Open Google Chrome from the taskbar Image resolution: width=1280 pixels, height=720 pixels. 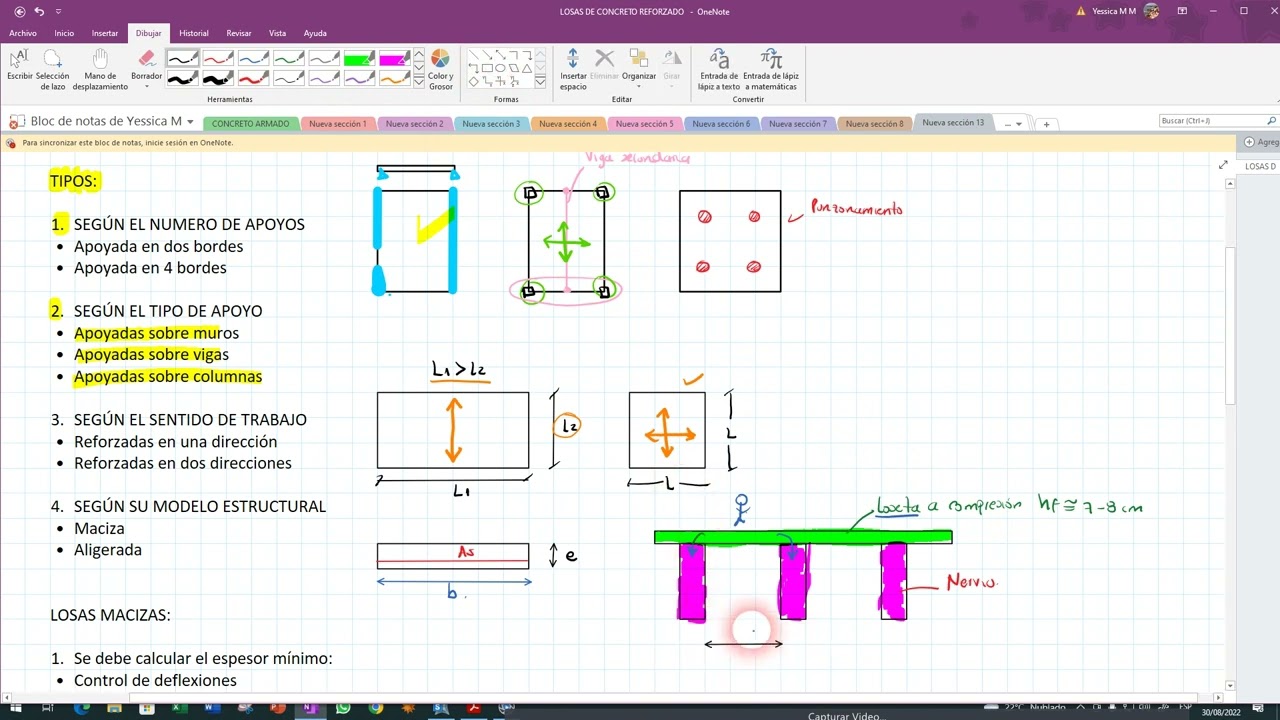point(376,708)
